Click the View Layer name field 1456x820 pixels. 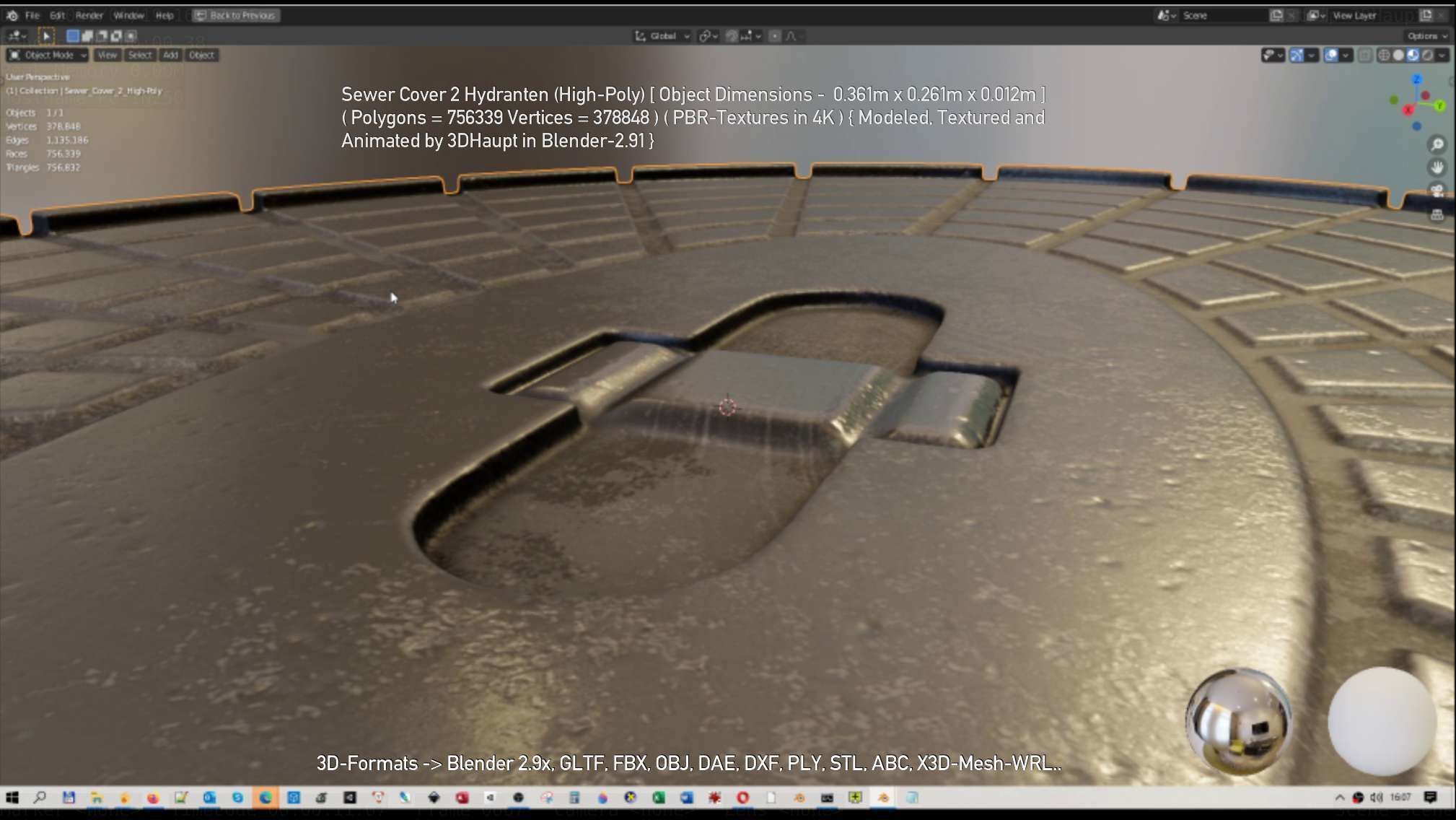(1373, 15)
